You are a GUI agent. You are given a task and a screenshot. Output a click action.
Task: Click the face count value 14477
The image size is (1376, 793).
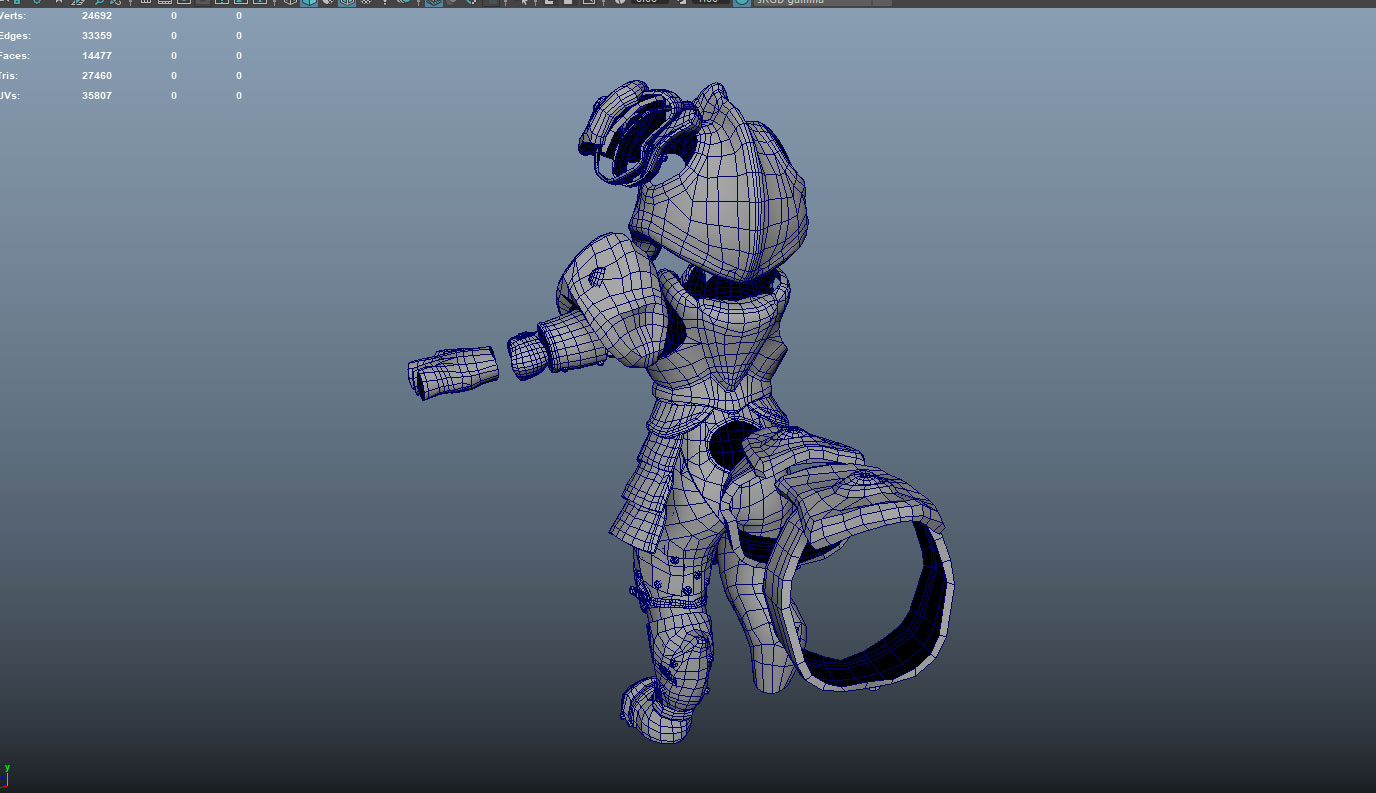coord(97,56)
